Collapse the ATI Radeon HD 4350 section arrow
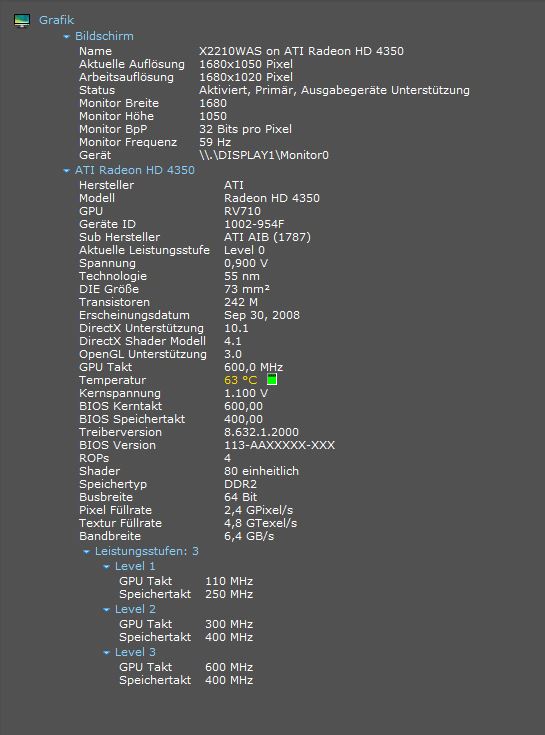This screenshot has height=735, width=545. (x=67, y=171)
